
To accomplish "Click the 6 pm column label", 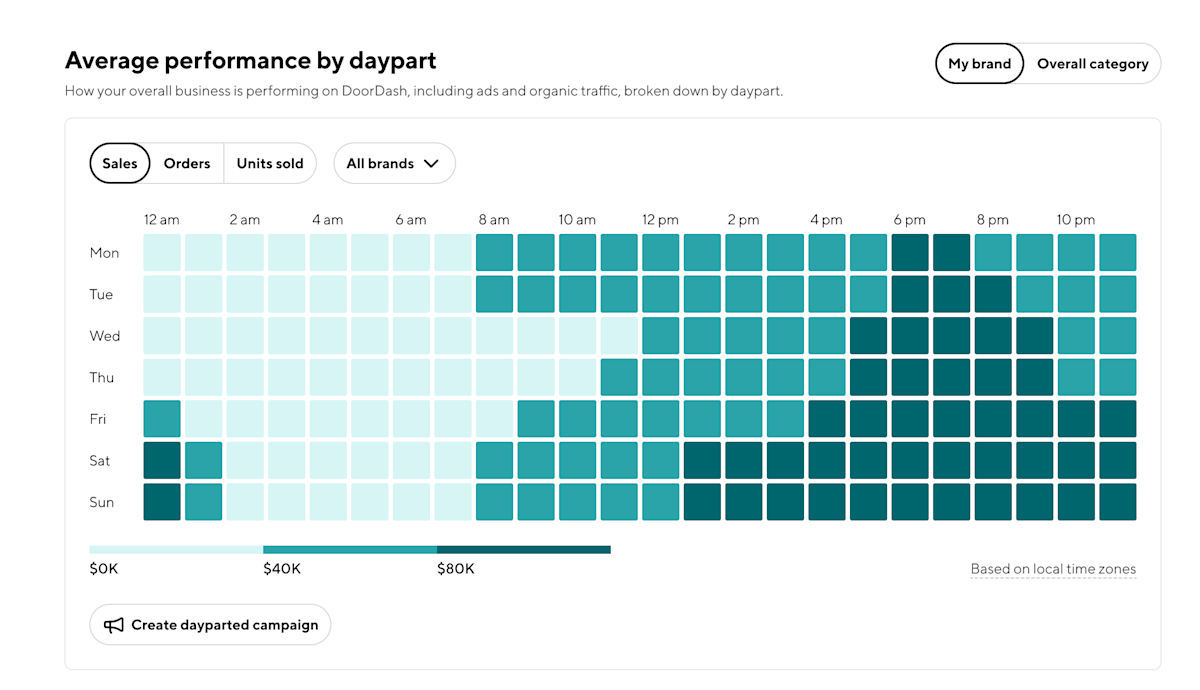I will point(909,220).
